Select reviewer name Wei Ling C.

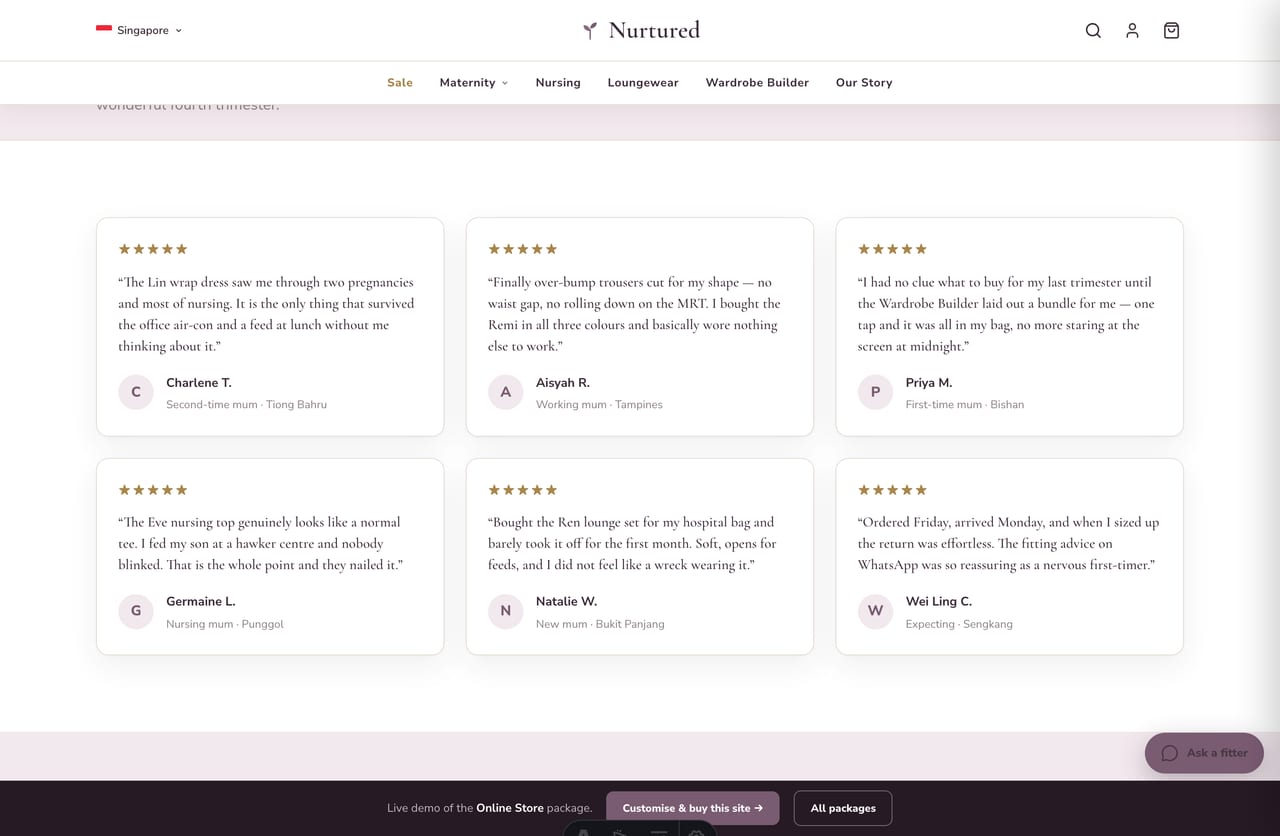click(939, 602)
